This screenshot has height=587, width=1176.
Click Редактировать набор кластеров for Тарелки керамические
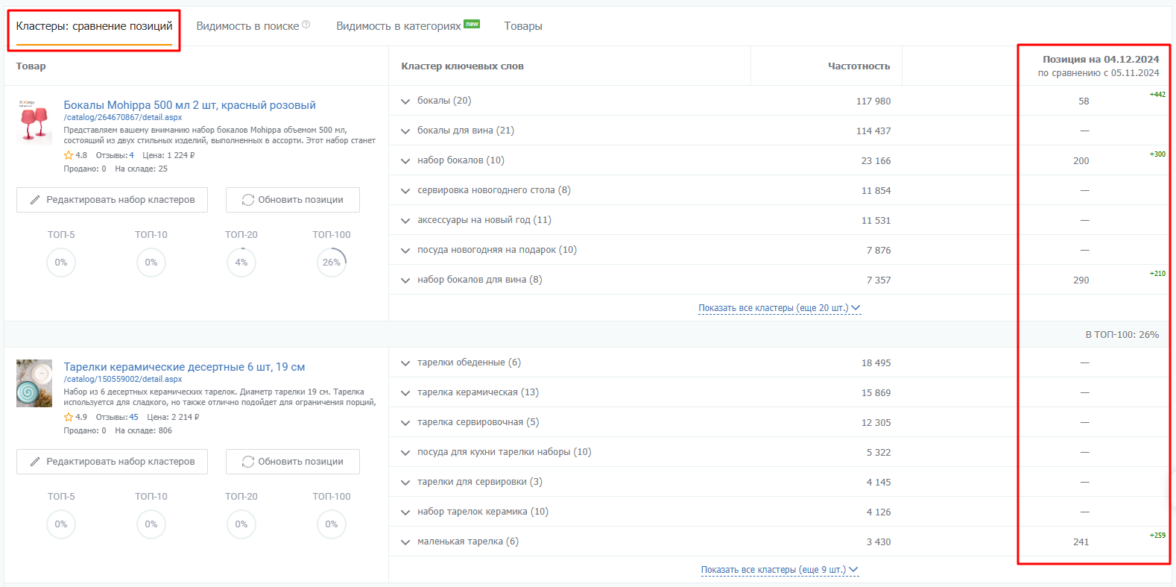[112, 462]
